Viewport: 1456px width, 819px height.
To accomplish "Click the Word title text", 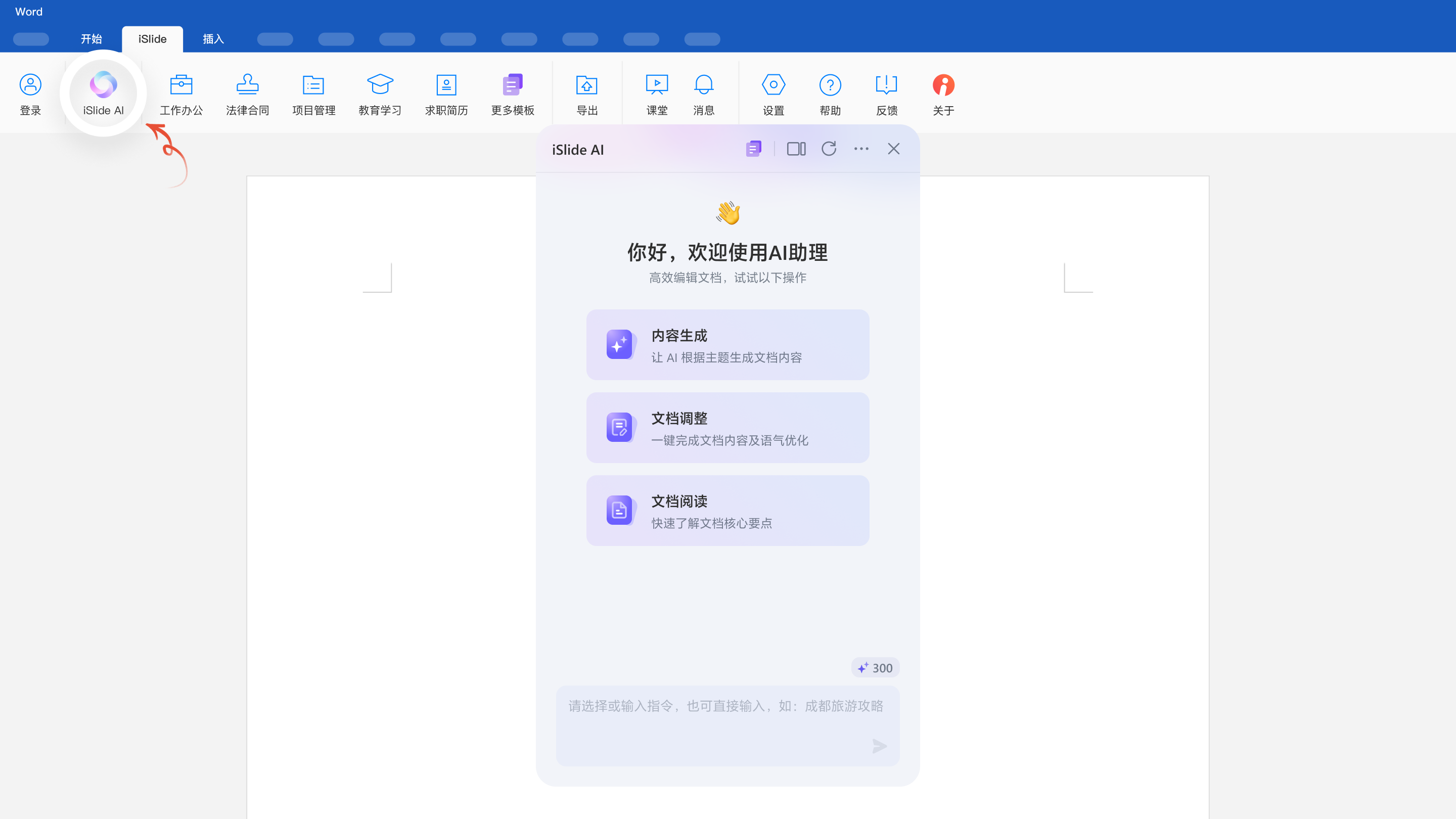I will 29,12.
